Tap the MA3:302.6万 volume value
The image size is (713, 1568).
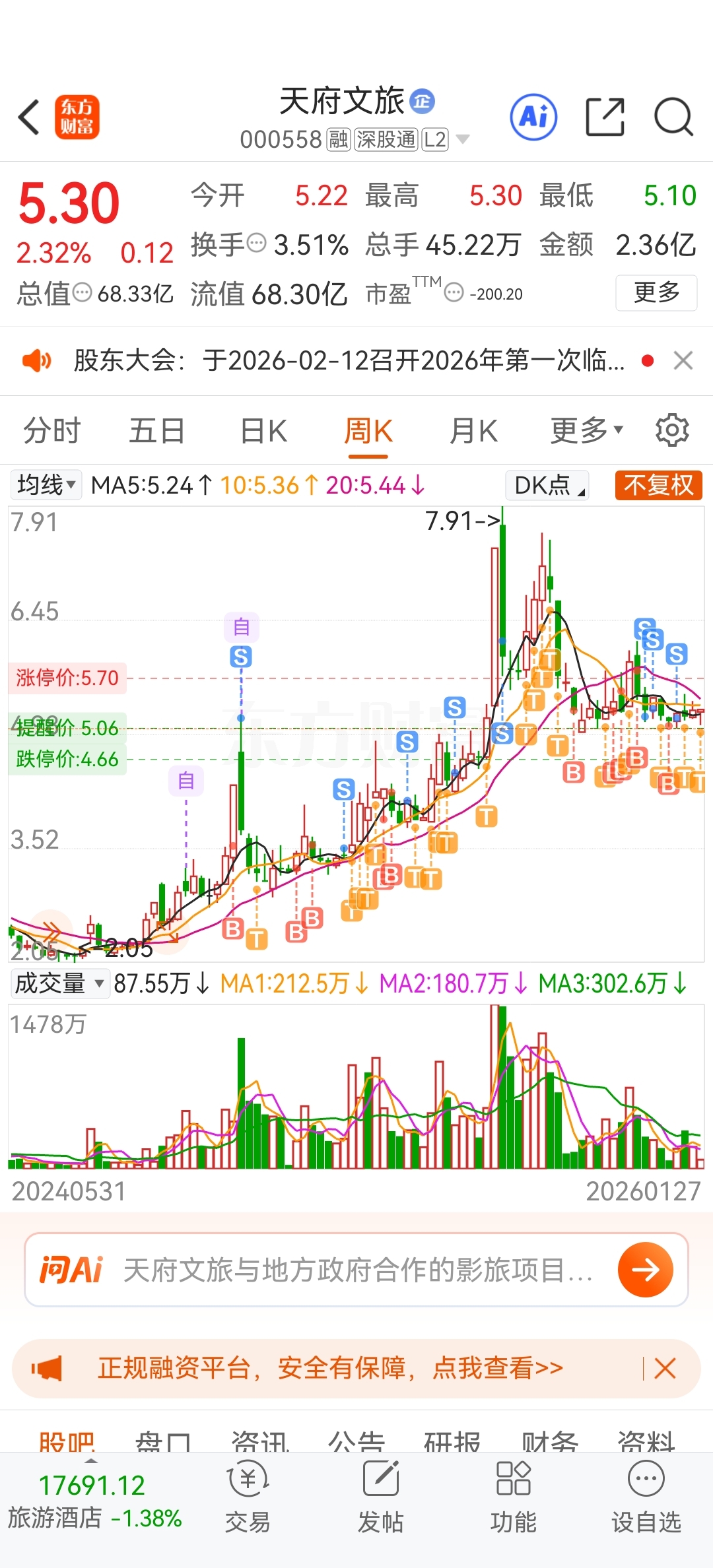pos(612,983)
